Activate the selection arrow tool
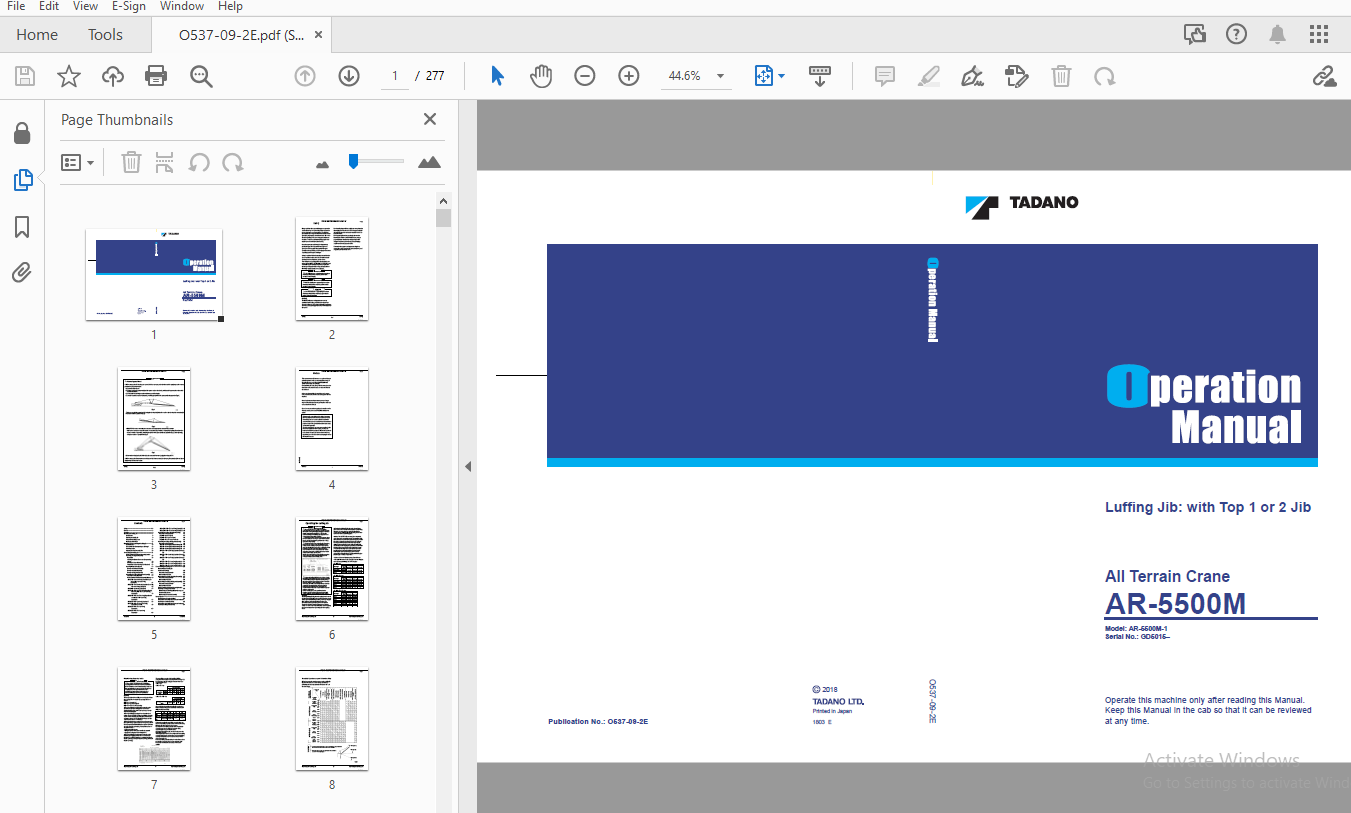 click(497, 76)
